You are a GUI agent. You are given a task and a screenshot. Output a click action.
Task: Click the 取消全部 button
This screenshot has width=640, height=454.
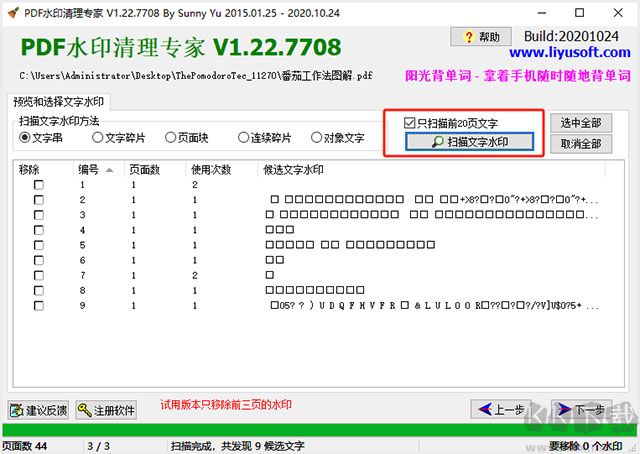point(581,144)
